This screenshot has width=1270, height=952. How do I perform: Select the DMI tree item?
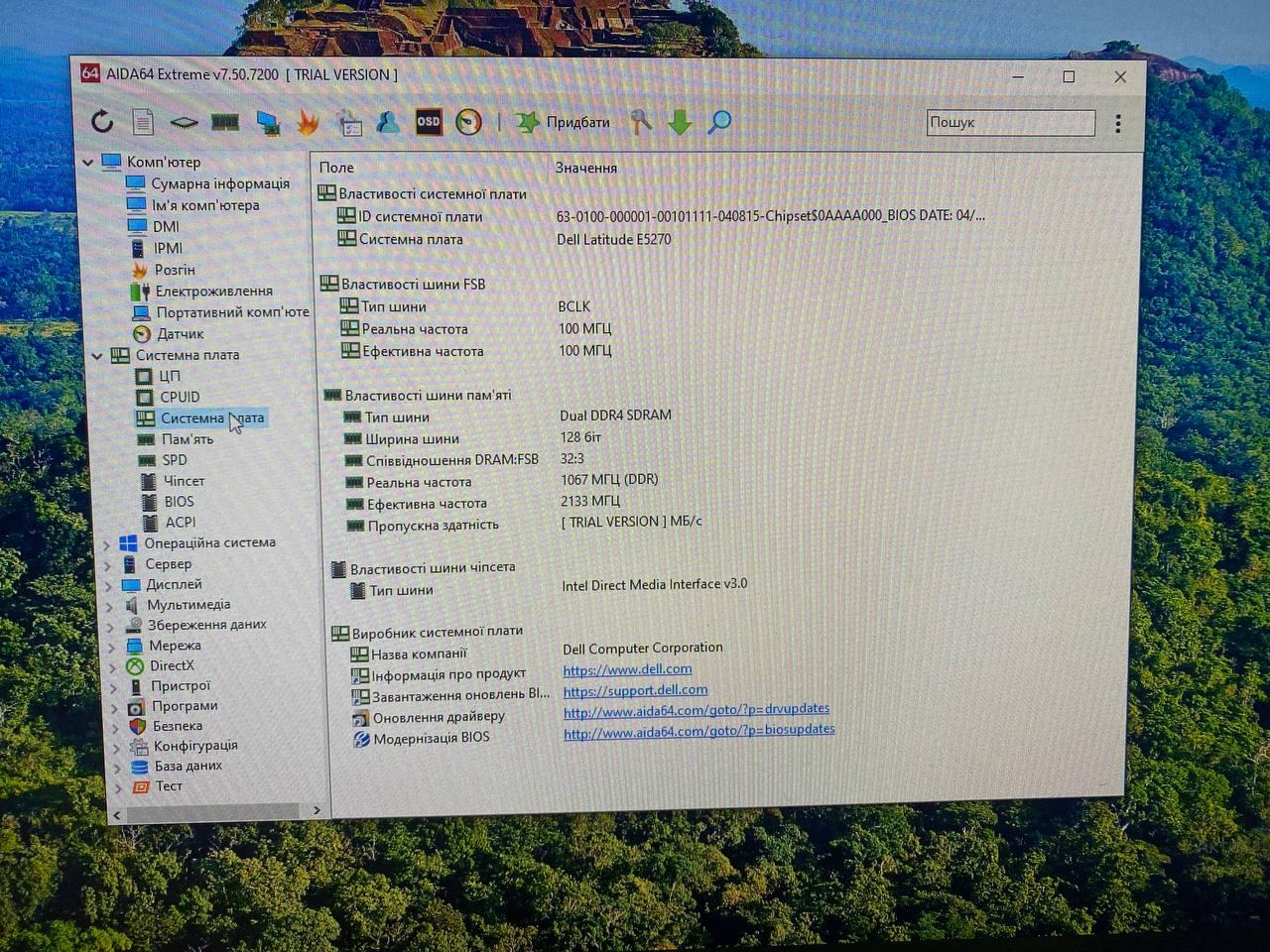[x=166, y=226]
